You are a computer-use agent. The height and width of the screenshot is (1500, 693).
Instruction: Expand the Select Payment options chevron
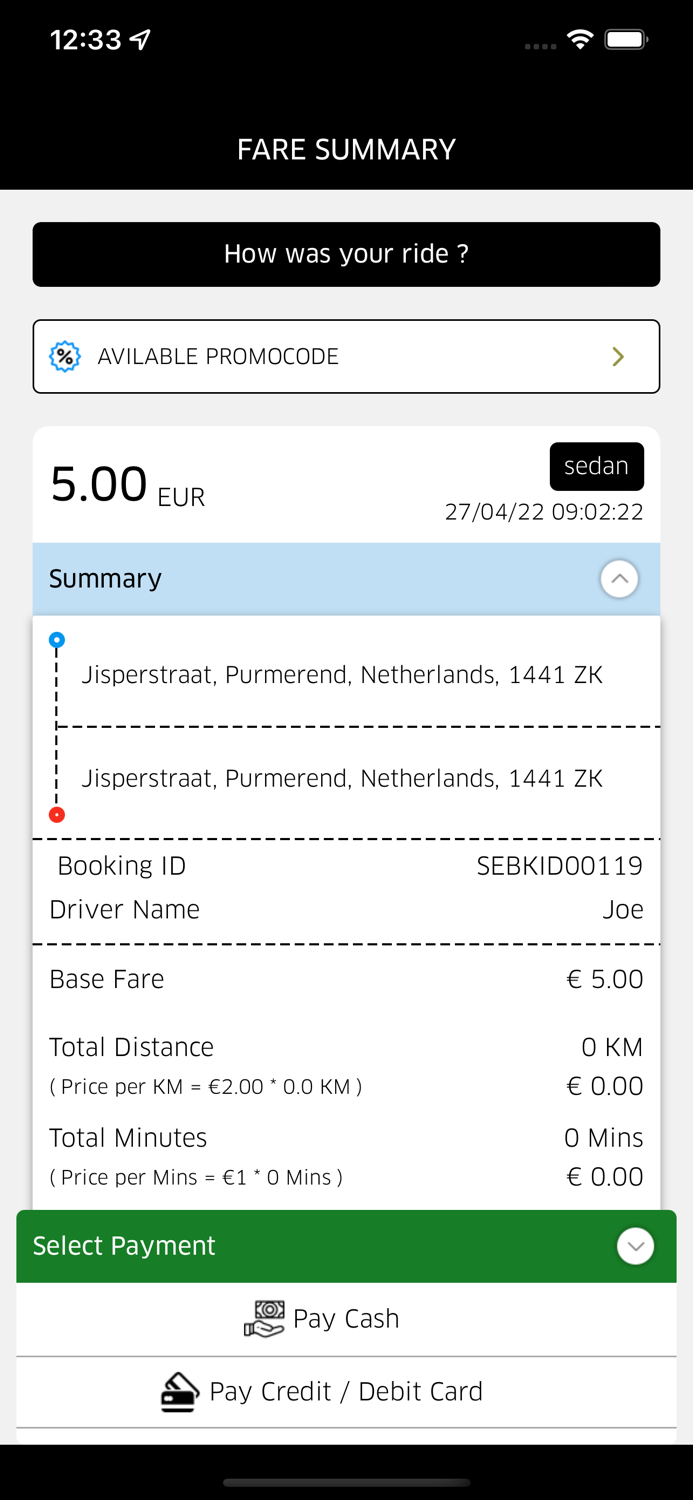(x=635, y=1246)
